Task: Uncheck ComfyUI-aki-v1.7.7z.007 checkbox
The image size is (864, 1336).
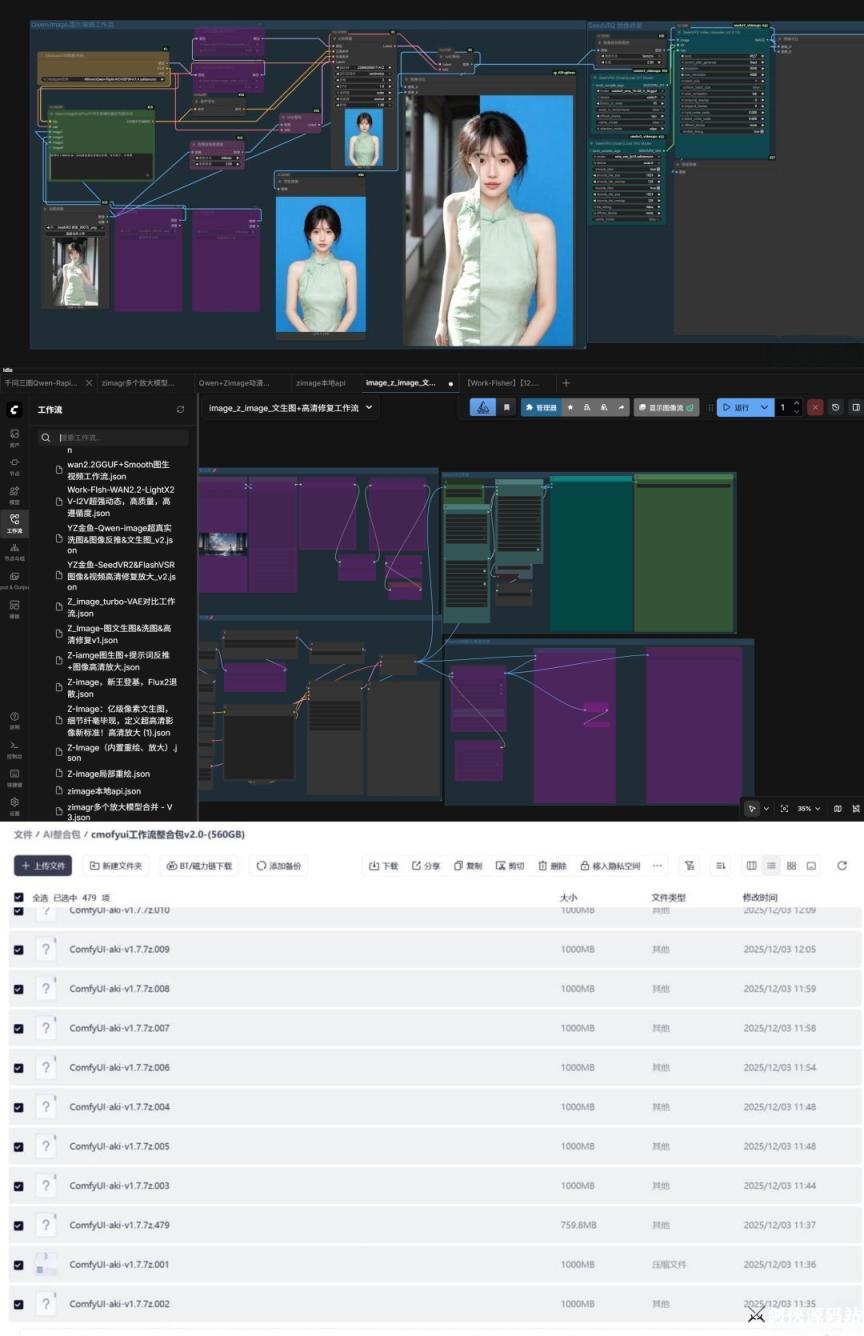Action: [x=18, y=1028]
